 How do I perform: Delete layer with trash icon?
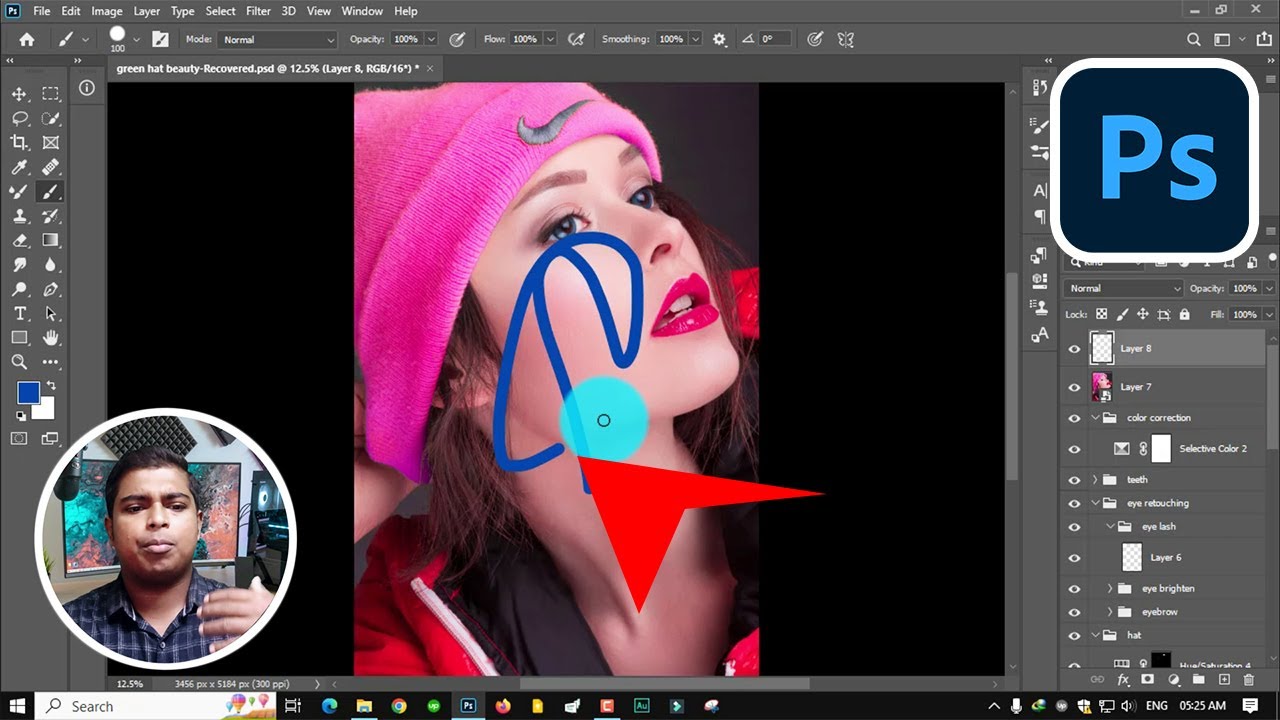(x=1248, y=679)
